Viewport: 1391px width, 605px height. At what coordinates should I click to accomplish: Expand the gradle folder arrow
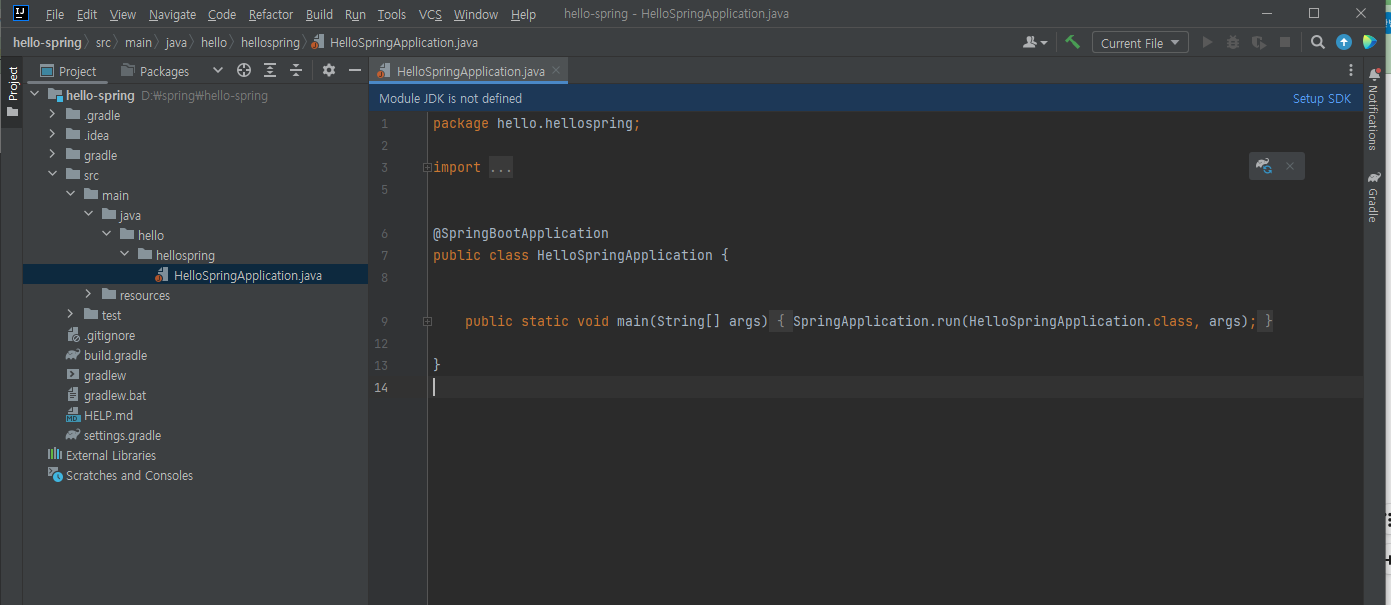pos(53,155)
